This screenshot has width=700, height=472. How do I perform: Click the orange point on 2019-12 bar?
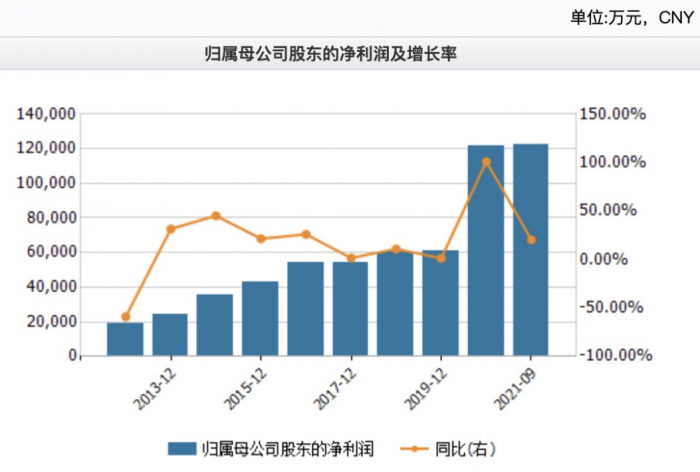pyautogui.click(x=441, y=258)
